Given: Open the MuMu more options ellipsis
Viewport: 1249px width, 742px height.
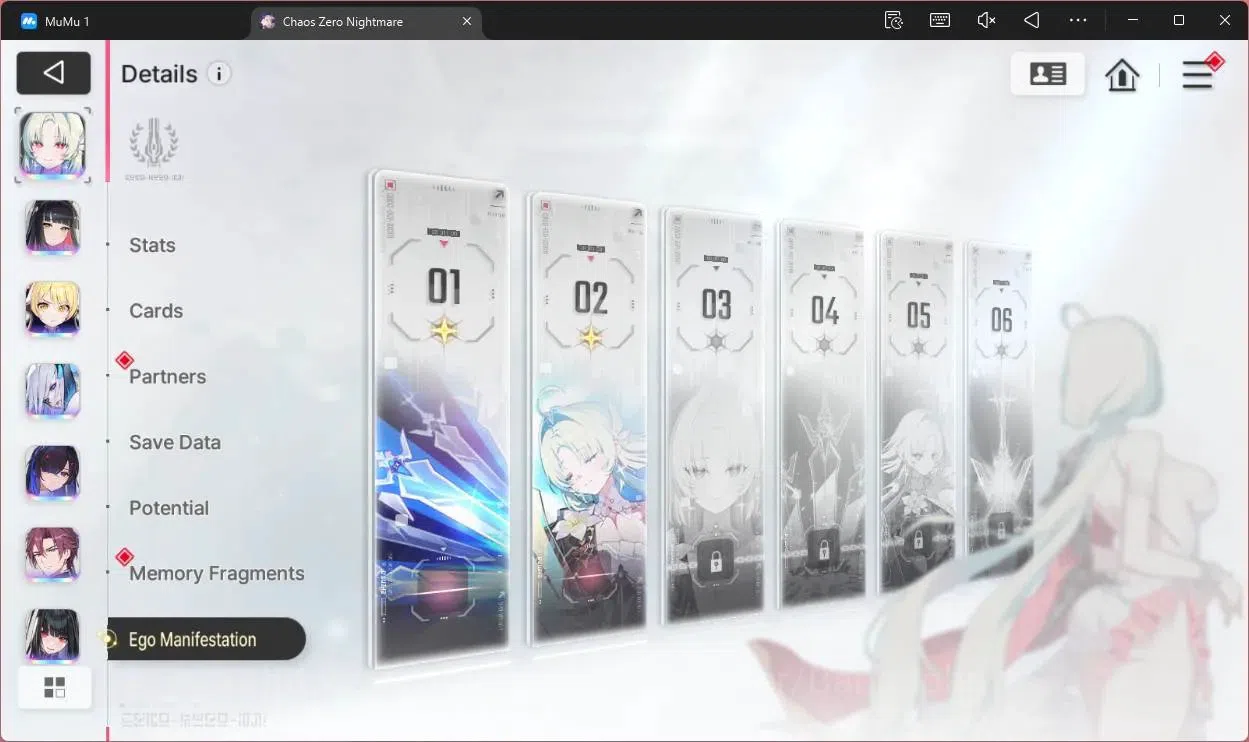Looking at the screenshot, I should [x=1078, y=20].
